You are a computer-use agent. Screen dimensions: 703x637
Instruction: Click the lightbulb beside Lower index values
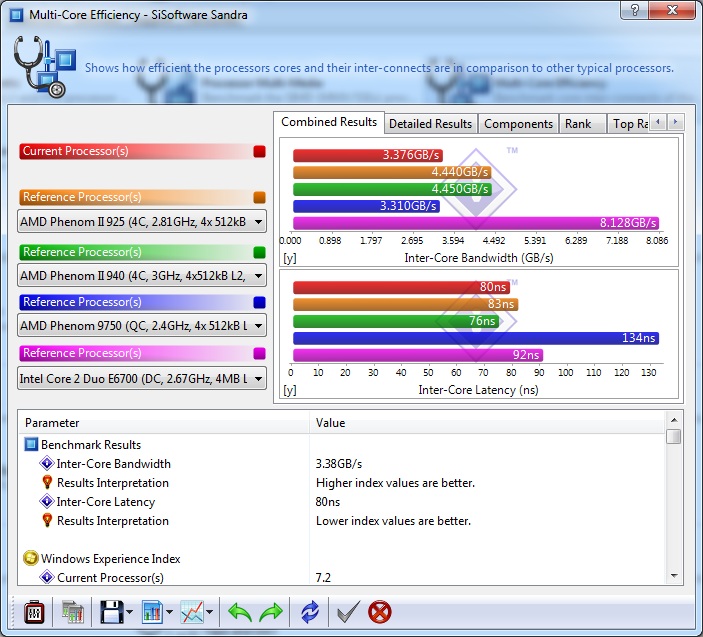click(x=47, y=520)
